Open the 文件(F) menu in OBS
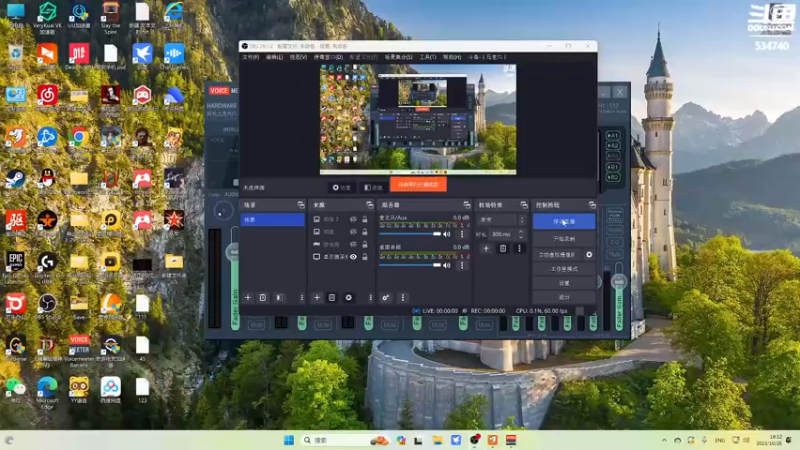The width and height of the screenshot is (800, 450). [x=251, y=57]
